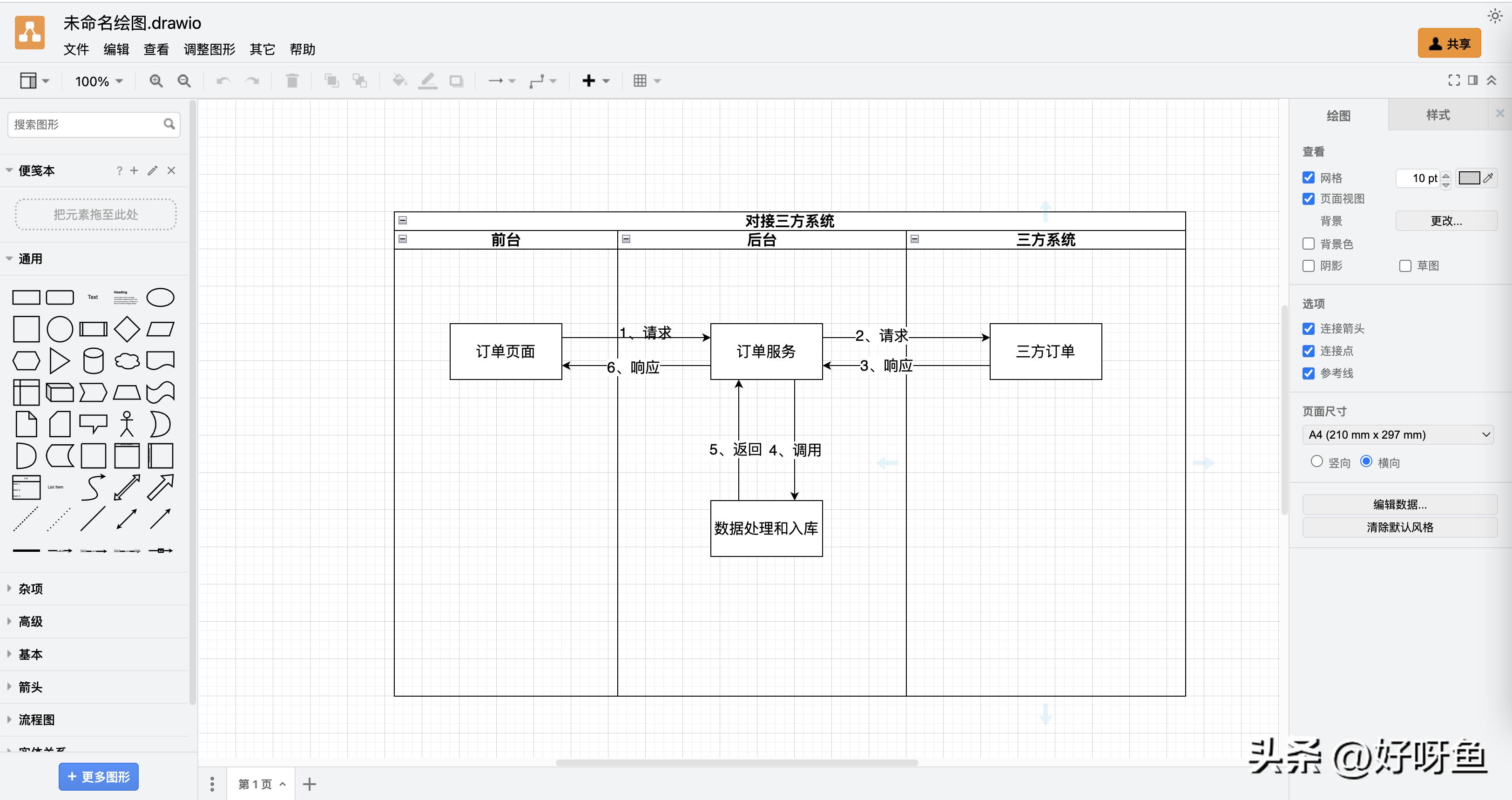Enable the 背景色 checkbox
This screenshot has width=1512, height=800.
pos(1308,244)
